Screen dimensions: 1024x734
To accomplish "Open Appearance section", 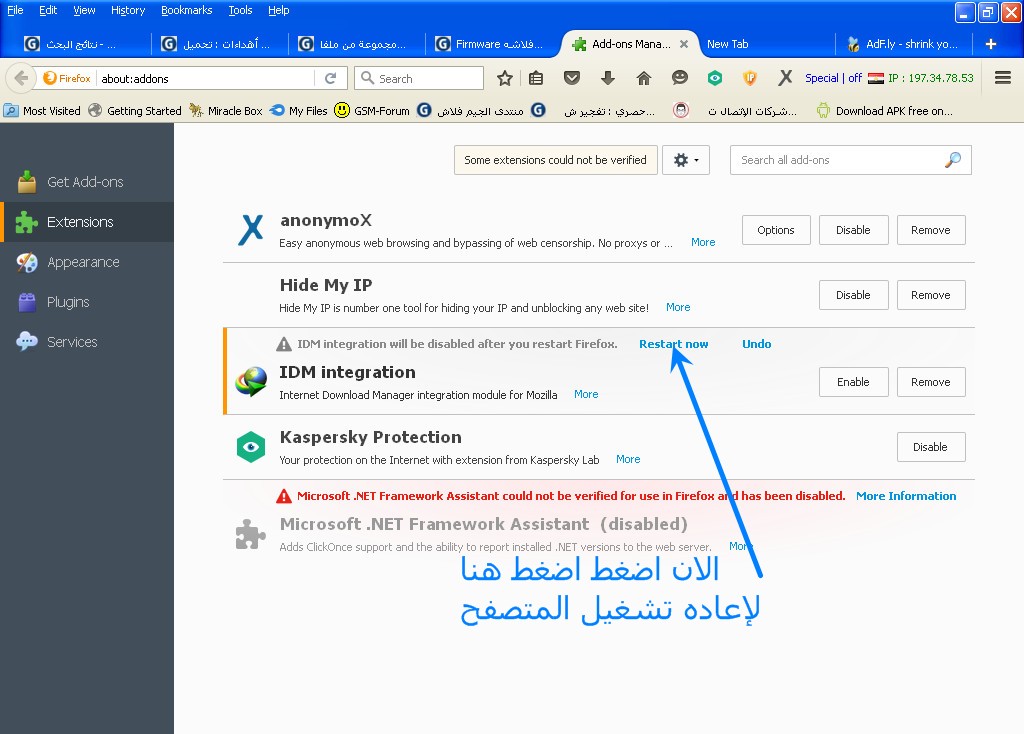I will tap(87, 262).
